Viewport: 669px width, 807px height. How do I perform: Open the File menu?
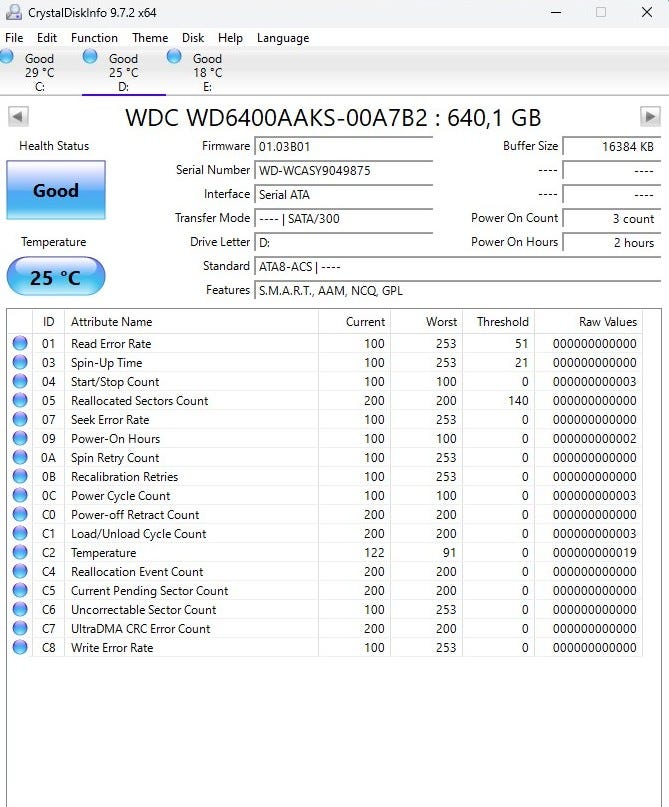(14, 38)
